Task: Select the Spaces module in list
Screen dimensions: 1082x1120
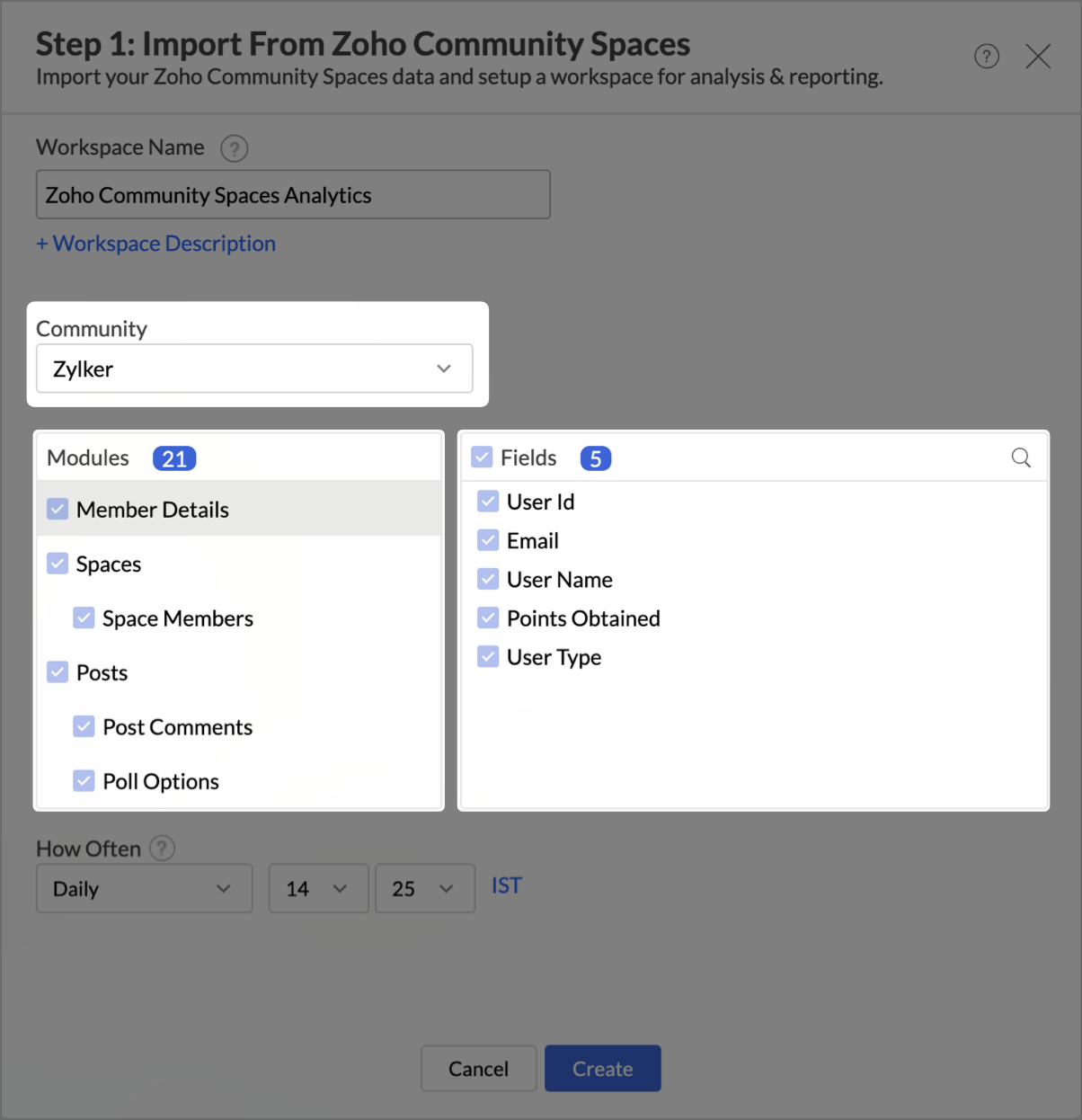Action: pos(109,564)
